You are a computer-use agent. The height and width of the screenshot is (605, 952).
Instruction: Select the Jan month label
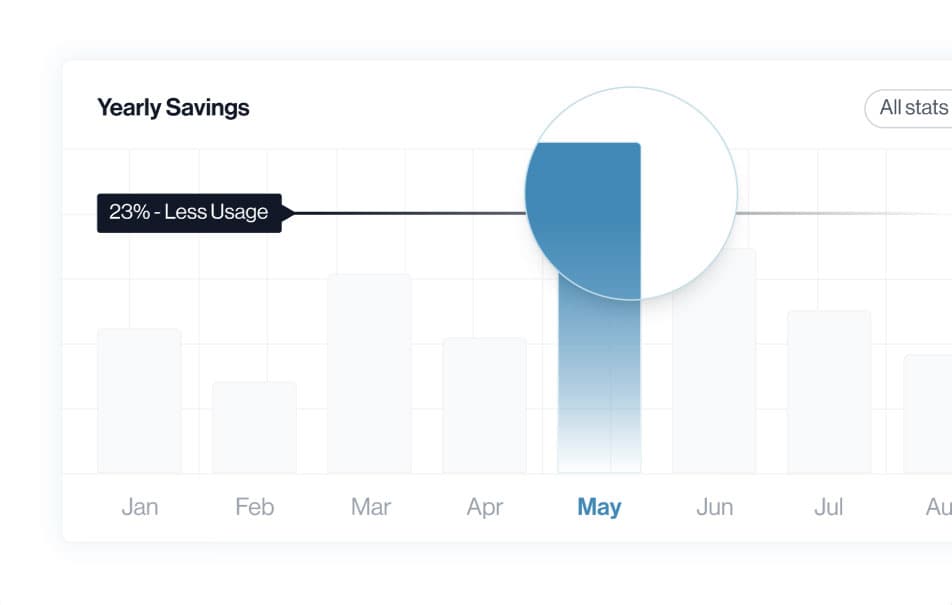click(140, 507)
